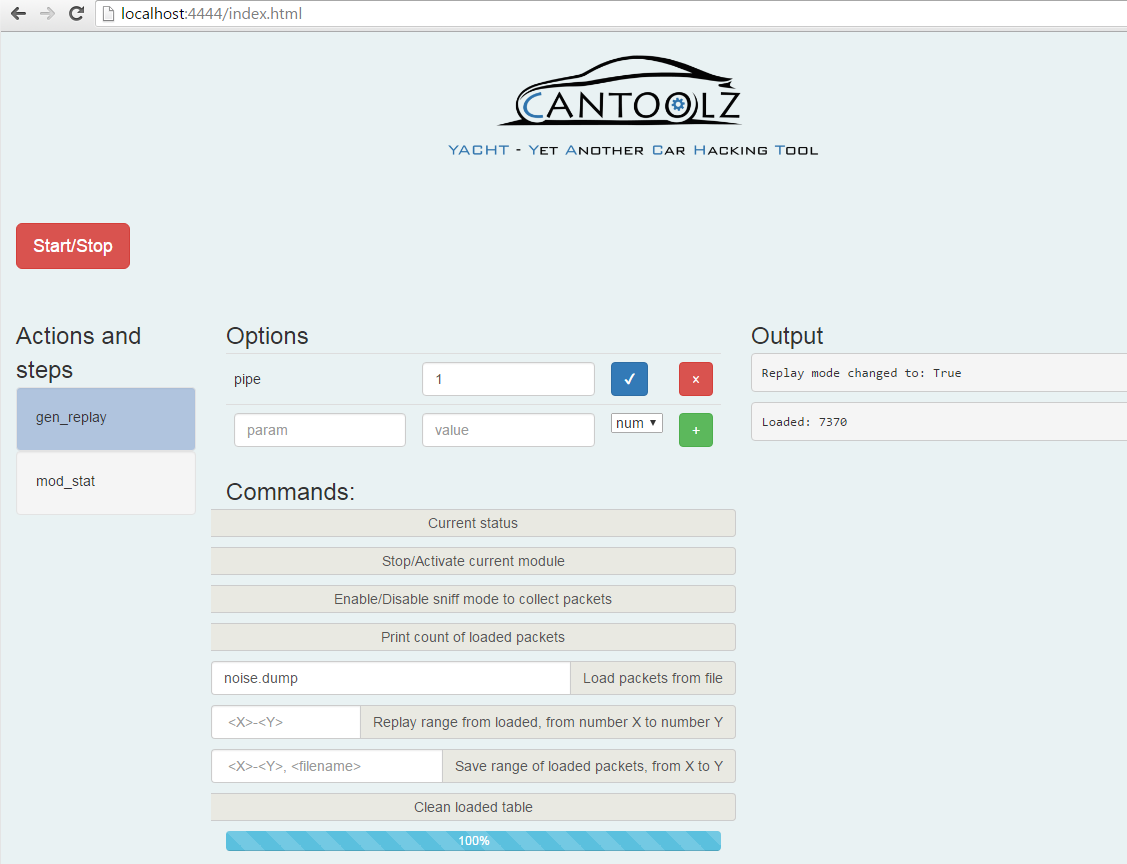Click the Actions and steps heading

click(x=78, y=353)
